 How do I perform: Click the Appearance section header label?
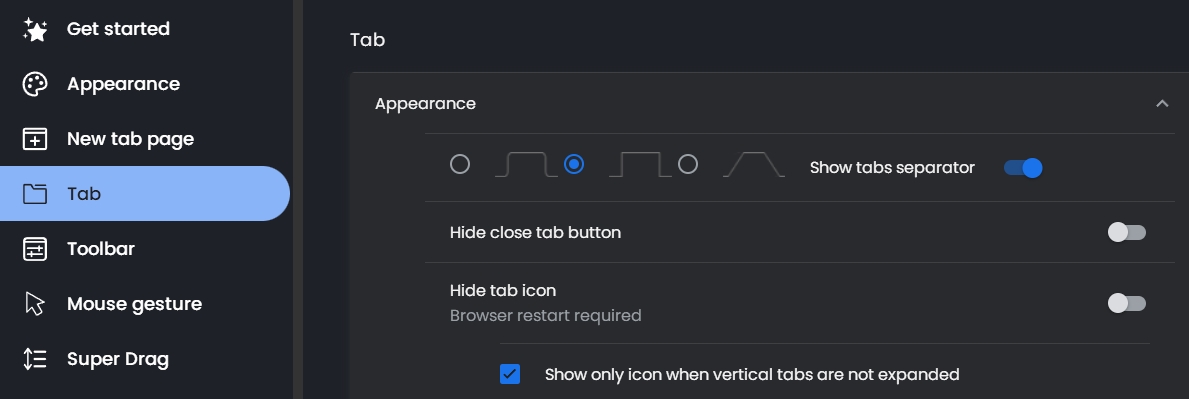(425, 104)
